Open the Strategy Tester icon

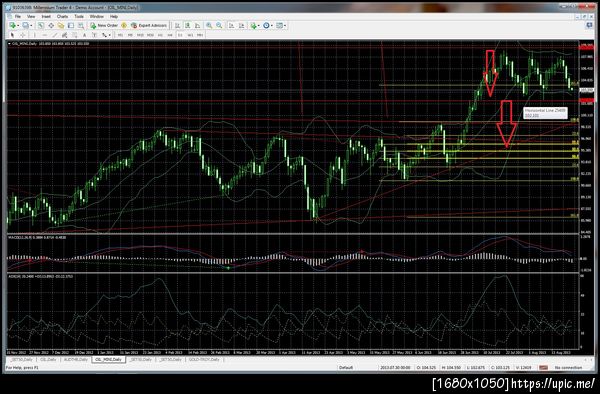pyautogui.click(x=81, y=25)
